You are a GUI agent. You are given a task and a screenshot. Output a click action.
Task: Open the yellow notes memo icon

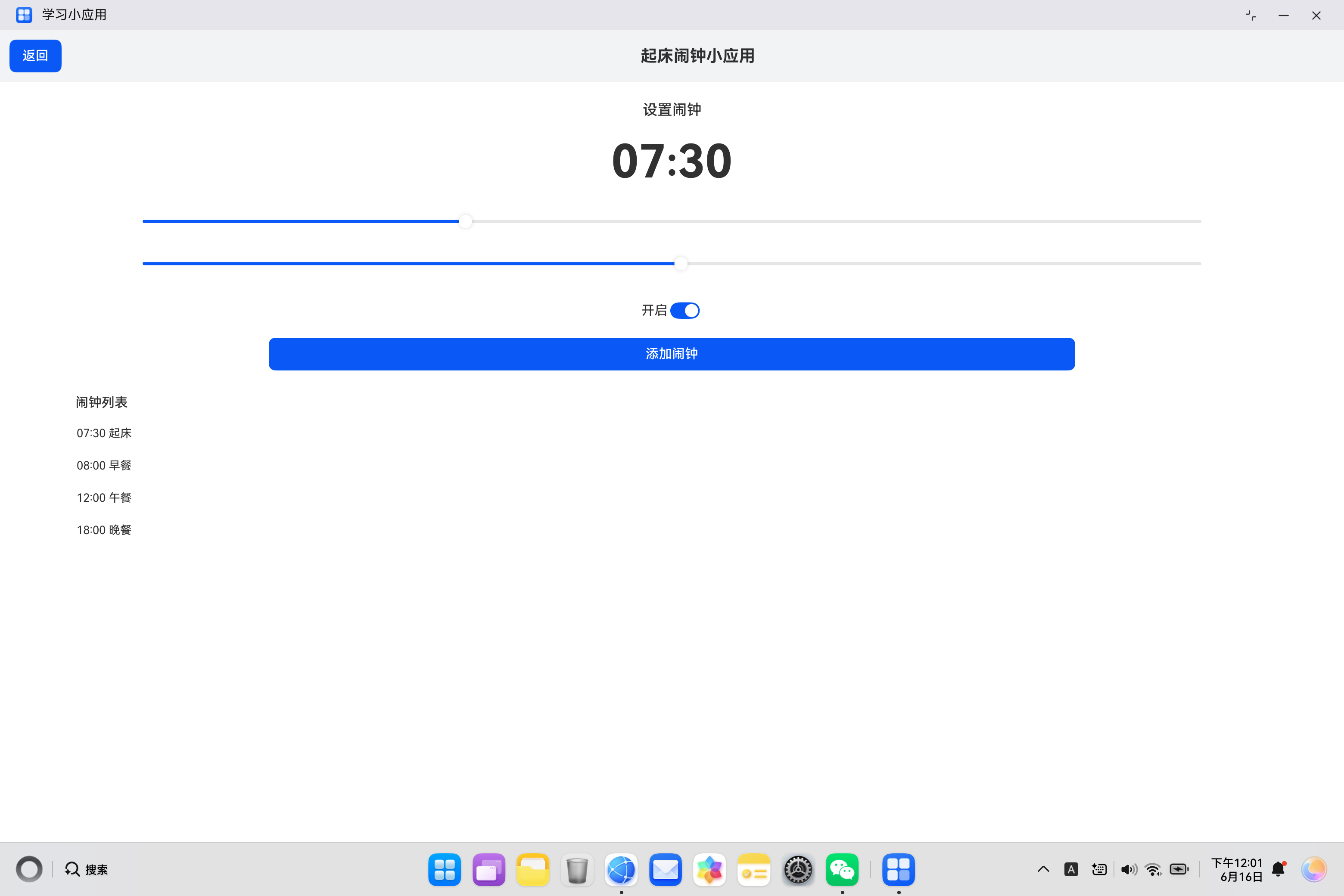tap(754, 869)
